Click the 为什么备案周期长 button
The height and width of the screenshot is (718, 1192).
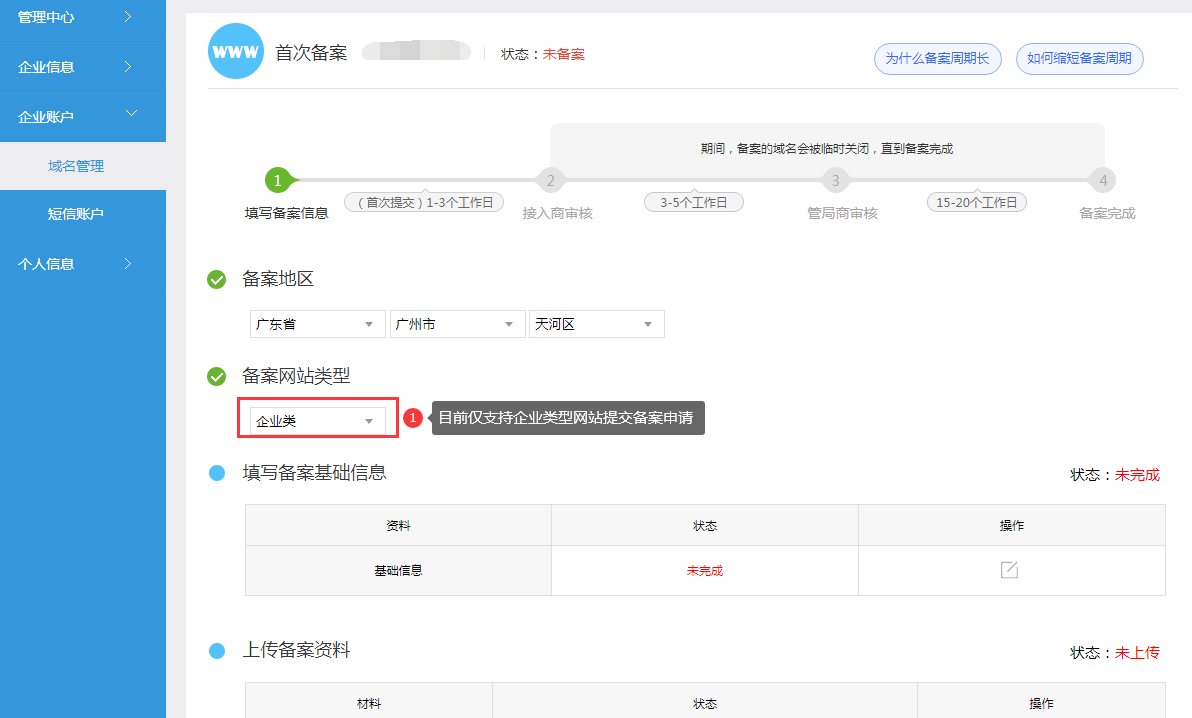(937, 59)
